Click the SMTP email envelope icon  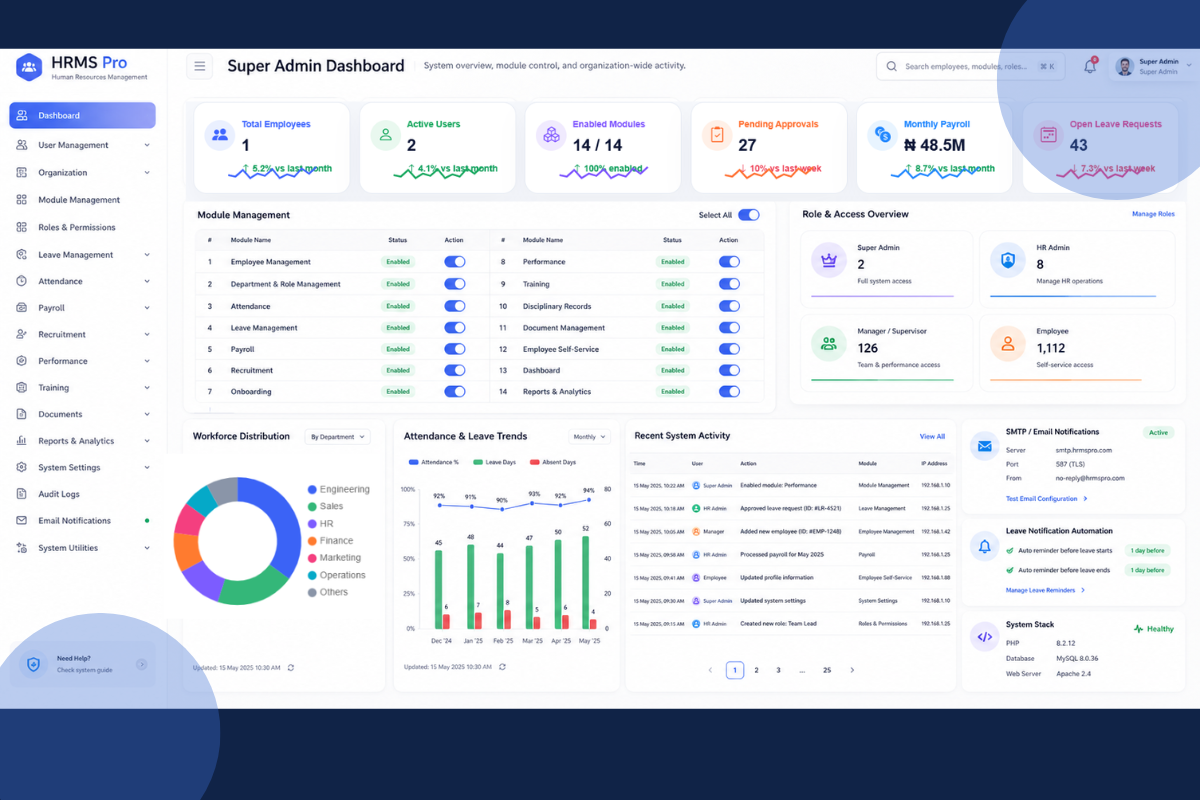985,447
